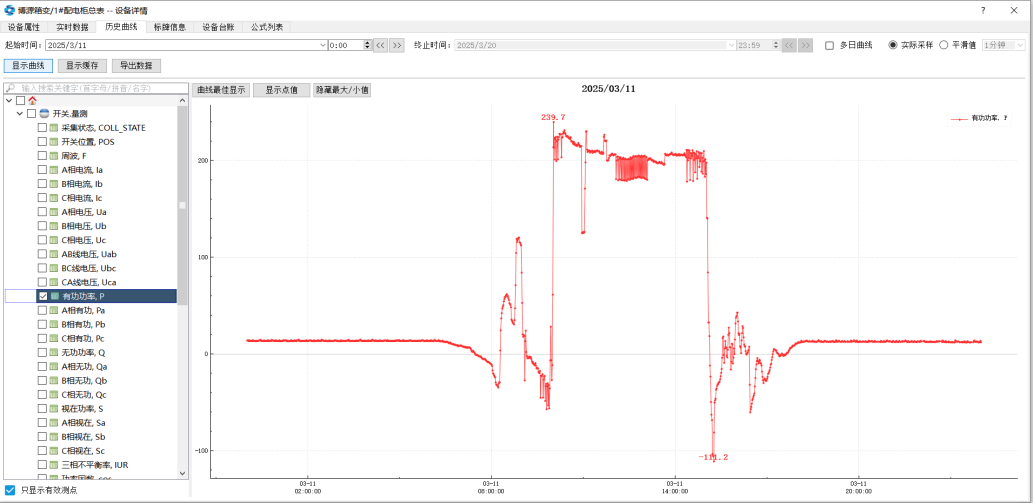Uncheck the 有功功率, P measurement checkbox

pyautogui.click(x=42, y=296)
